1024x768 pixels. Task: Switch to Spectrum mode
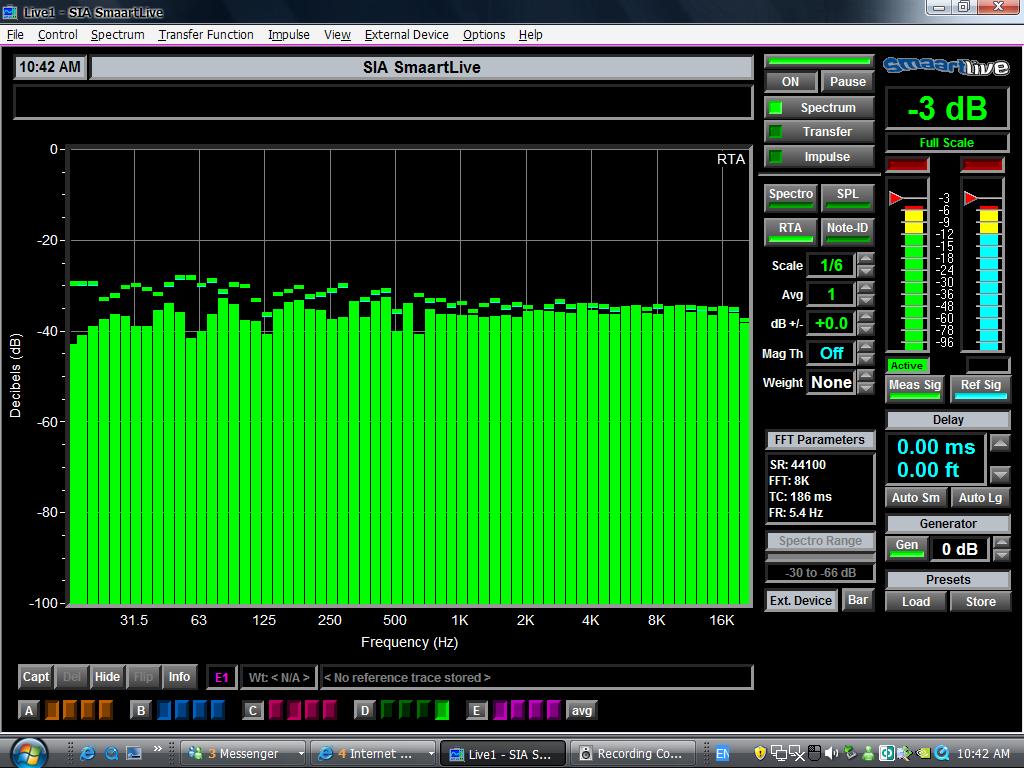(x=819, y=108)
